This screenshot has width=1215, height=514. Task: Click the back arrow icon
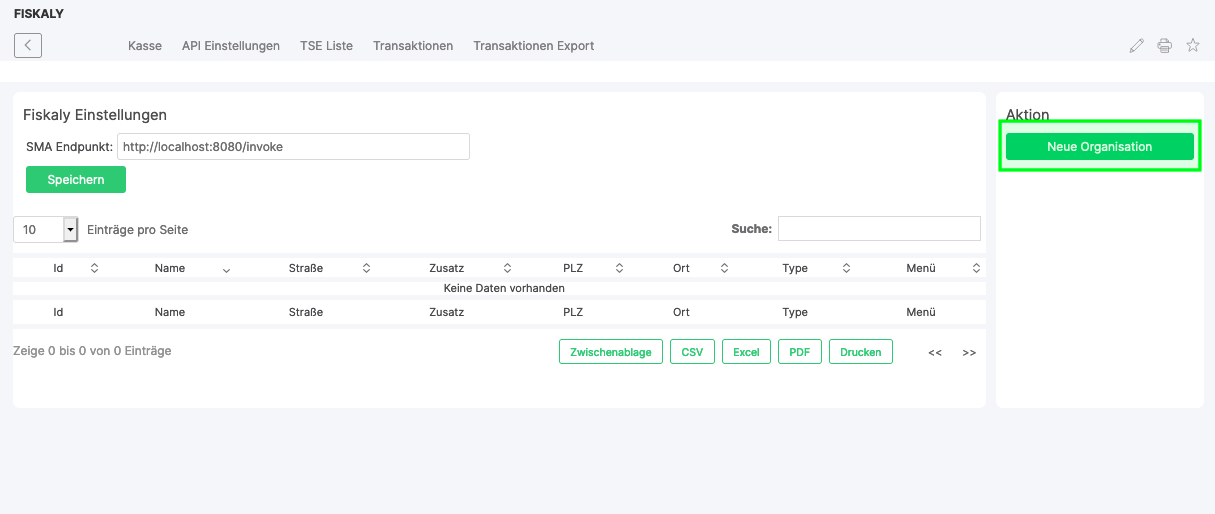coord(28,45)
